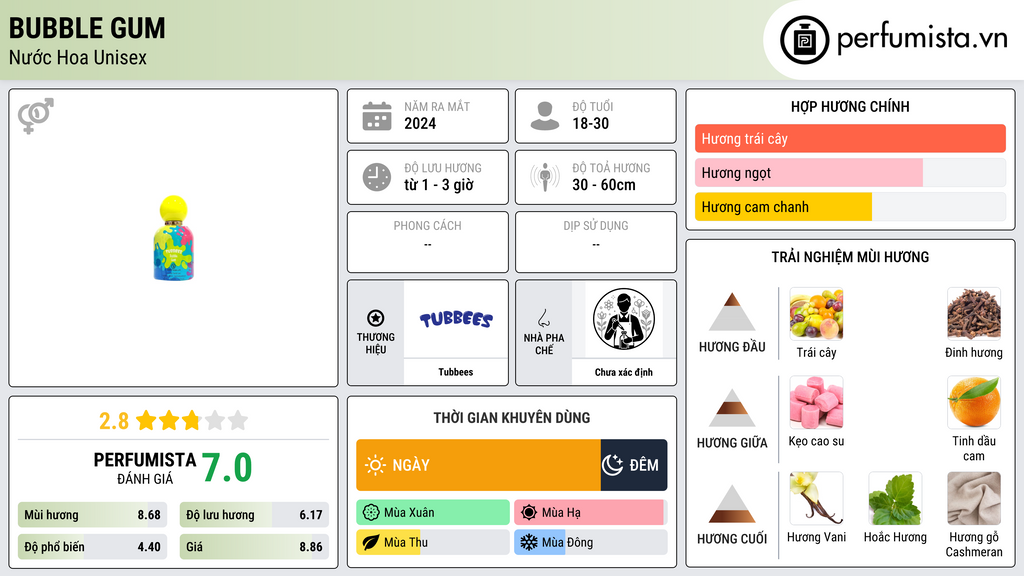Select the Mùa Thu season bar

pos(433,542)
